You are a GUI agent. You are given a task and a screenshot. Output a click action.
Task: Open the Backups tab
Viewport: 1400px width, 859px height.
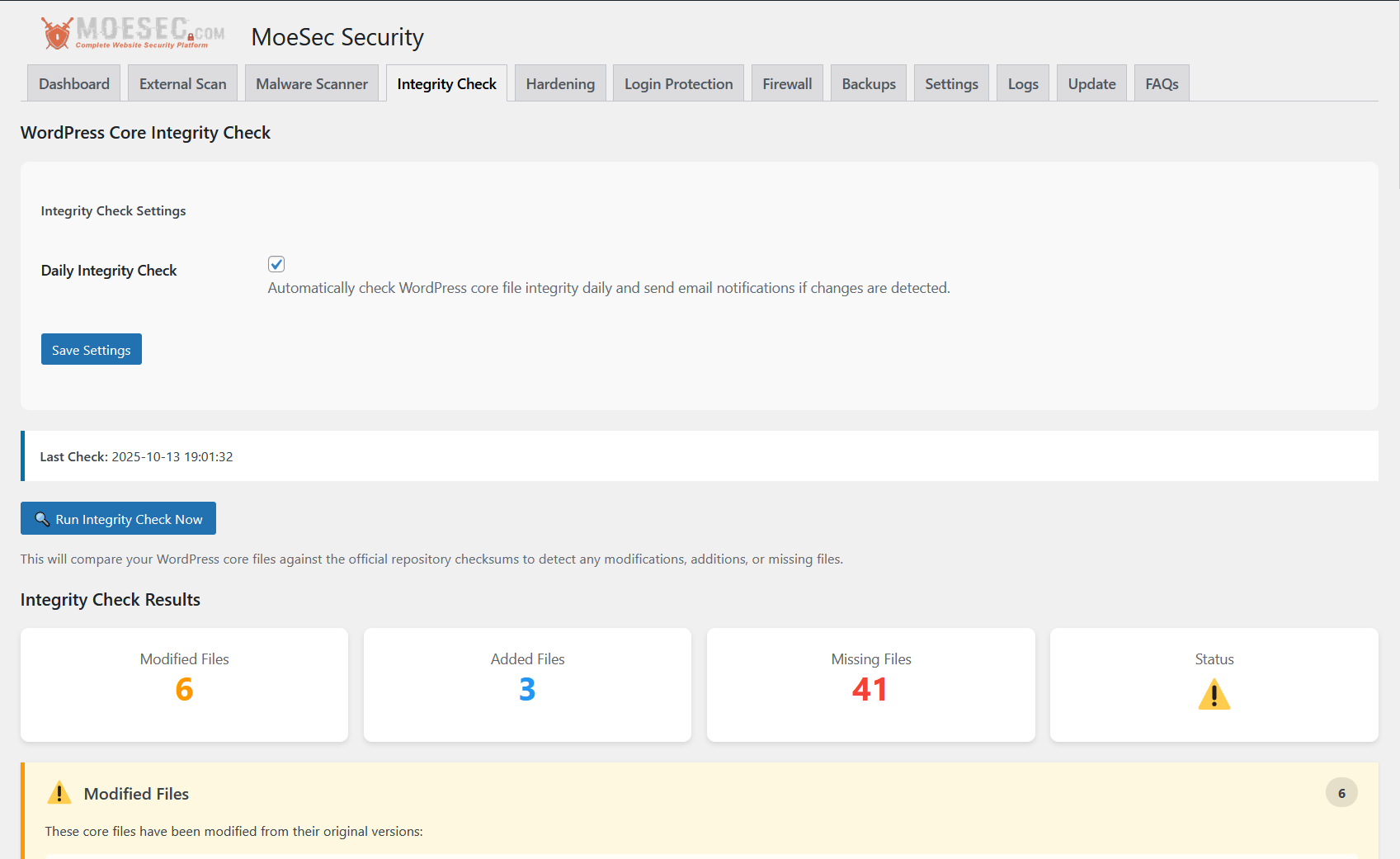(x=869, y=84)
